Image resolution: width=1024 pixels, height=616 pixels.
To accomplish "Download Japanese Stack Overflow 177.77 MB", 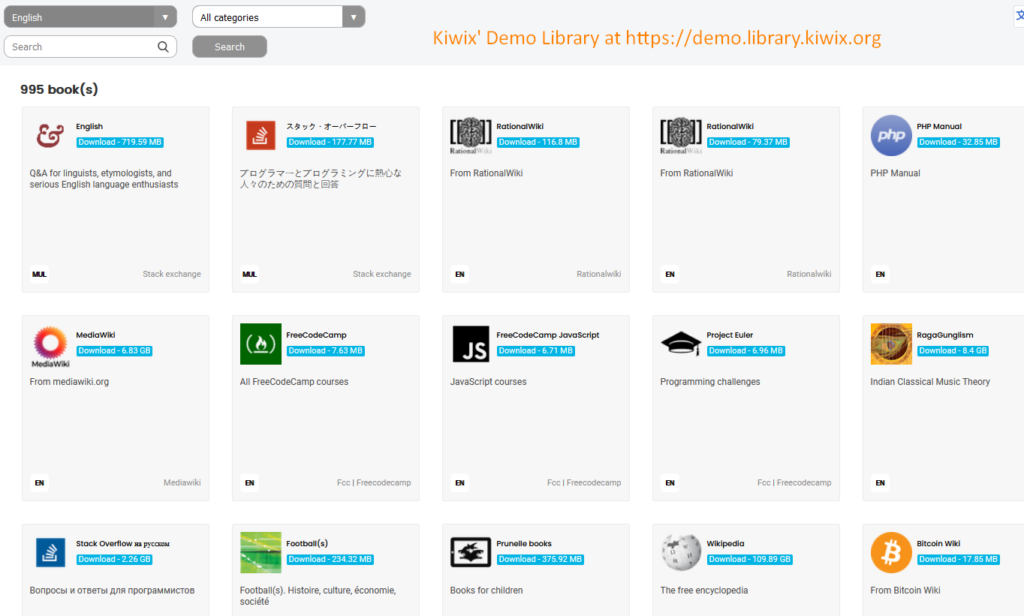I will pos(330,142).
